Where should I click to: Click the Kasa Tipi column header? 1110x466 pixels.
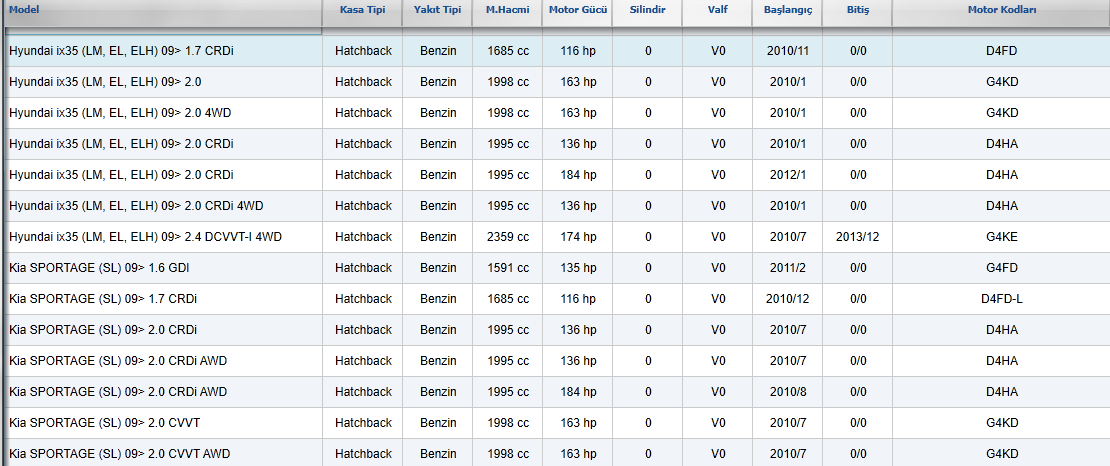point(362,11)
